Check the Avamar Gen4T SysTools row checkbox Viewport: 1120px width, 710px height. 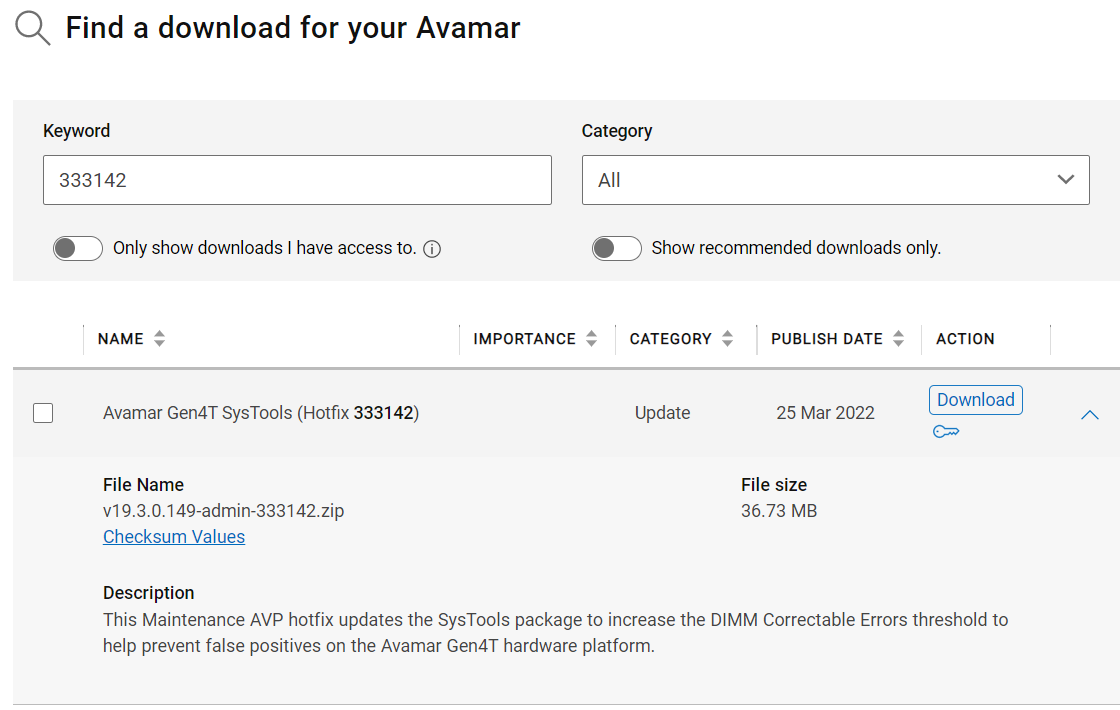click(x=43, y=413)
